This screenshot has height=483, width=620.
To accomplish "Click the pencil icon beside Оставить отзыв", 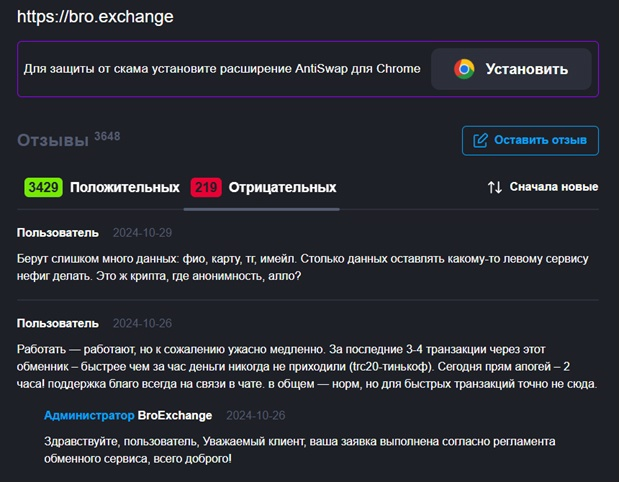I will point(480,140).
